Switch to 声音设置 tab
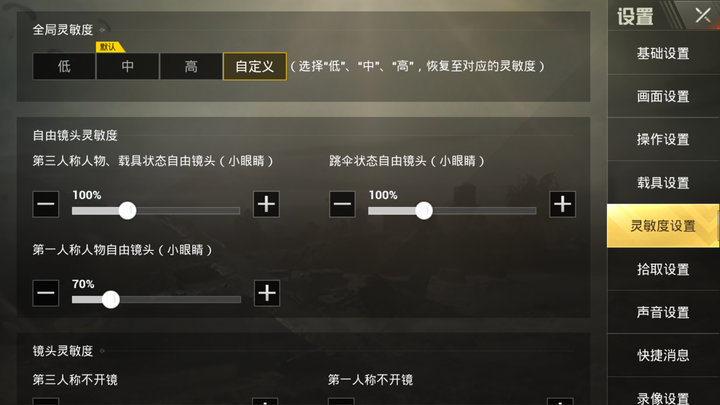 [x=663, y=312]
